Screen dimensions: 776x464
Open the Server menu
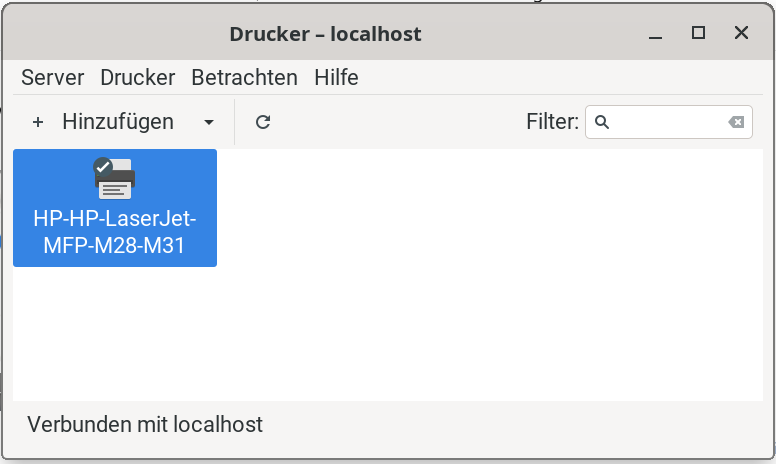52,78
